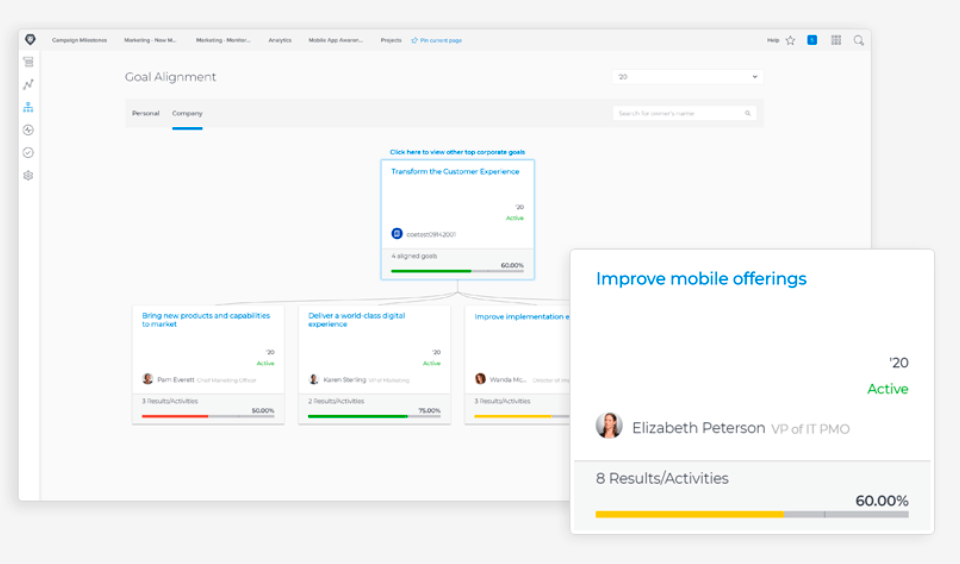Screen dimensions: 960x564
Task: Click Pam Everett's avatar photo
Action: click(x=148, y=379)
